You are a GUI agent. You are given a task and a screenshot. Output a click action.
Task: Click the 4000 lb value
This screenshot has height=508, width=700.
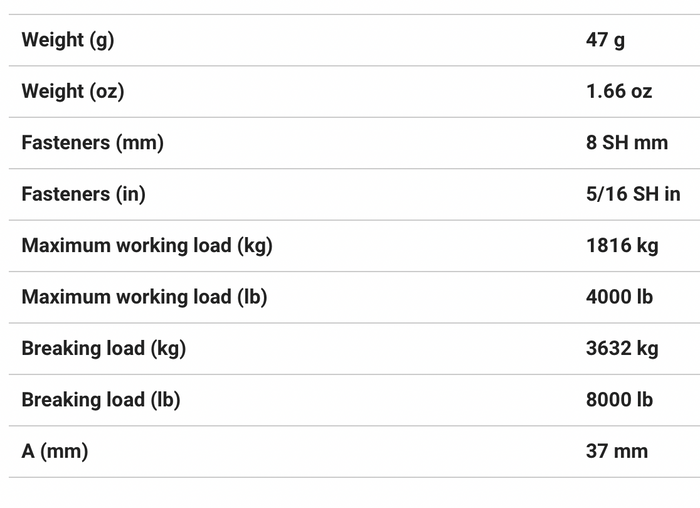(x=619, y=297)
